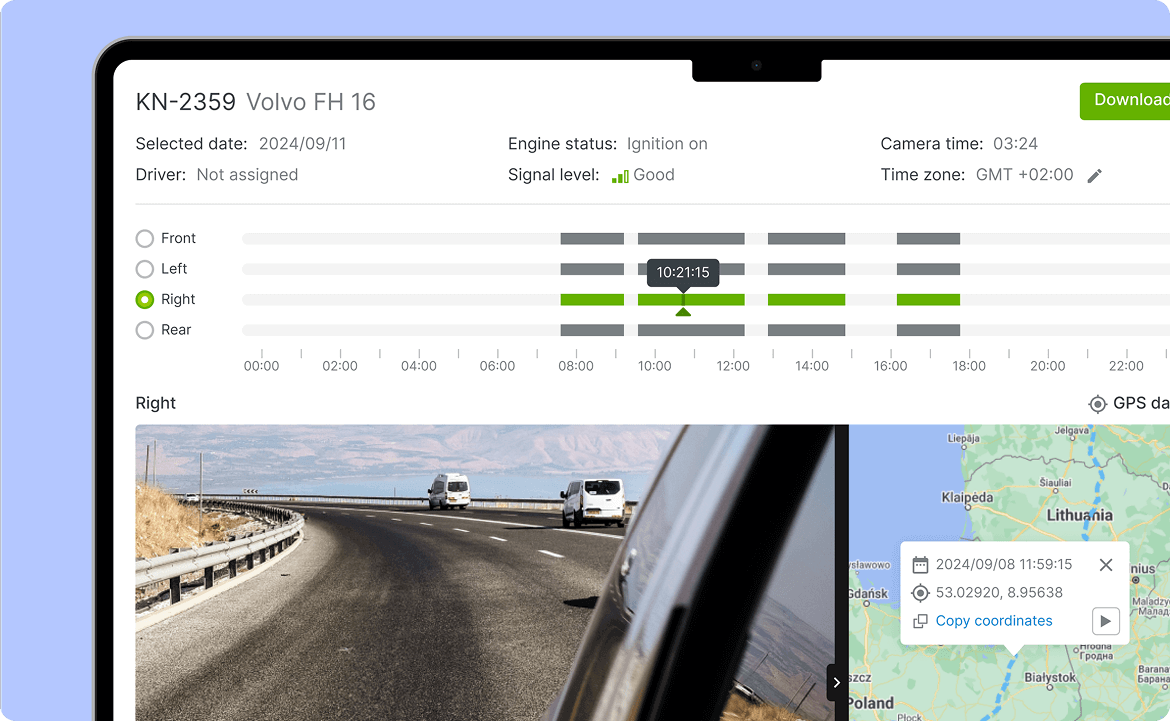Click the Rear camera segment starting at 08:00
The width and height of the screenshot is (1170, 721).
(592, 330)
